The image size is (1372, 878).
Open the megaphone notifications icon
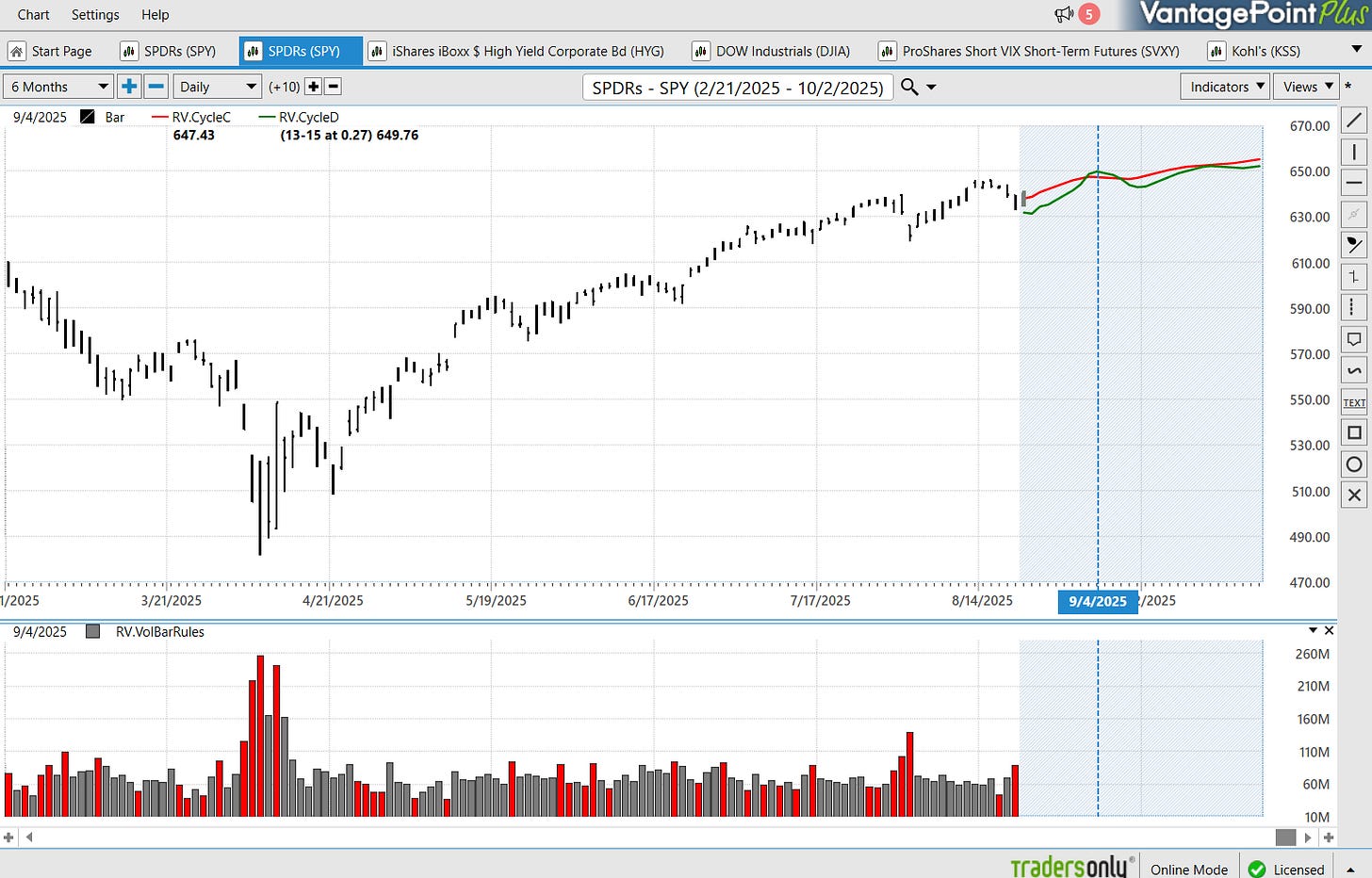click(x=1064, y=14)
